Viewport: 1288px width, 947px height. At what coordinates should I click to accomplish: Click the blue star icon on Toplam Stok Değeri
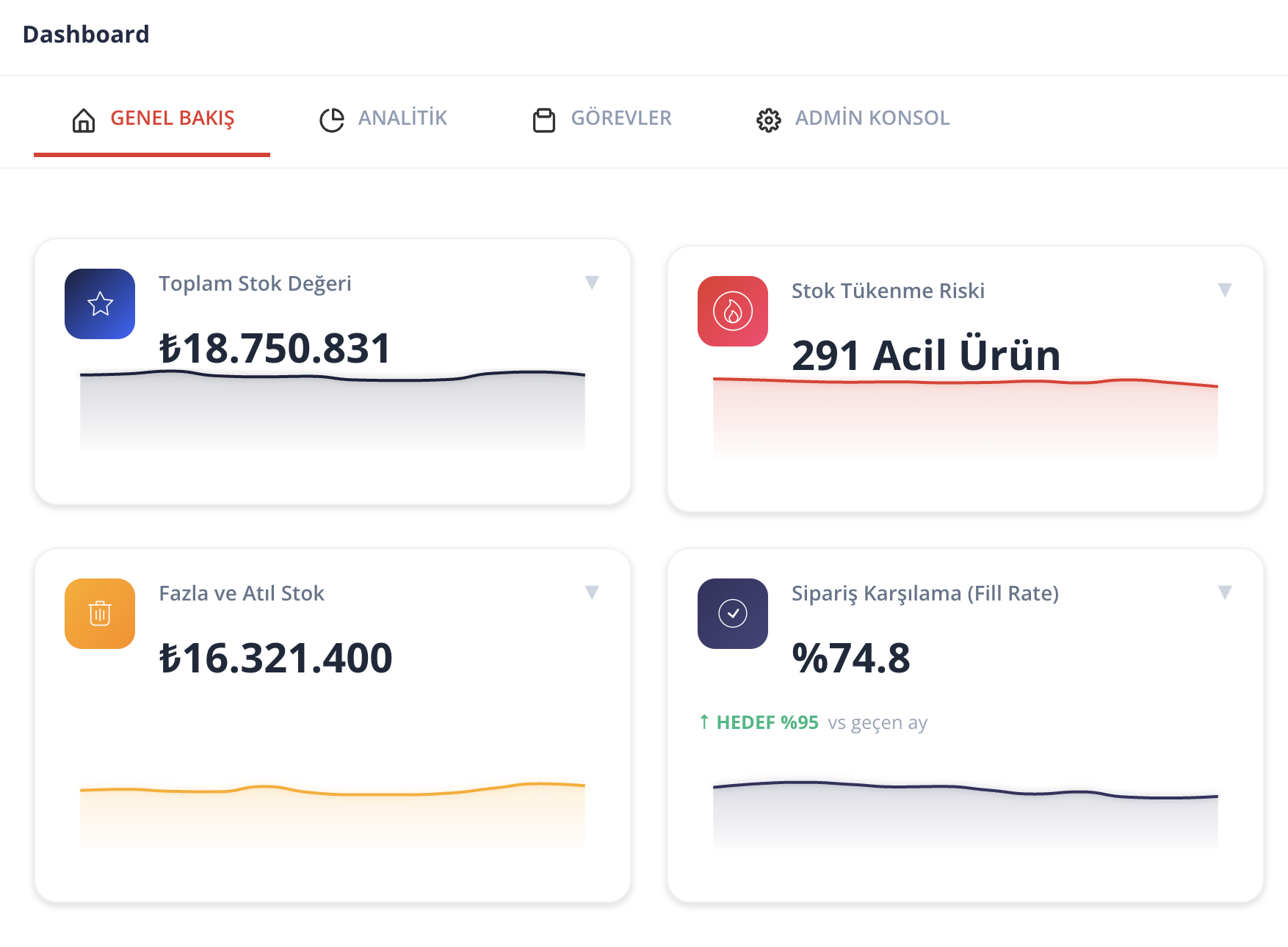pyautogui.click(x=100, y=304)
